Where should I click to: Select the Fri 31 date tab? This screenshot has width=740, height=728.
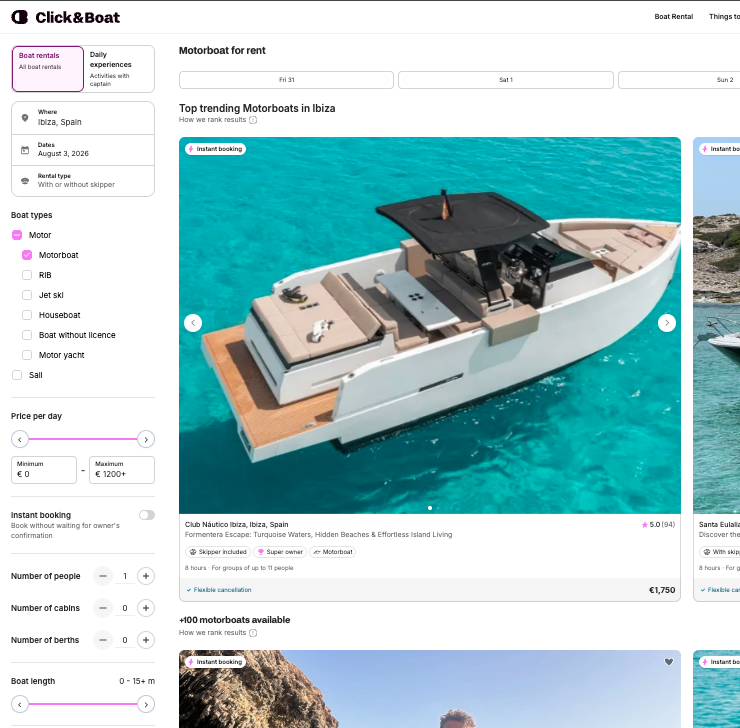pos(286,80)
